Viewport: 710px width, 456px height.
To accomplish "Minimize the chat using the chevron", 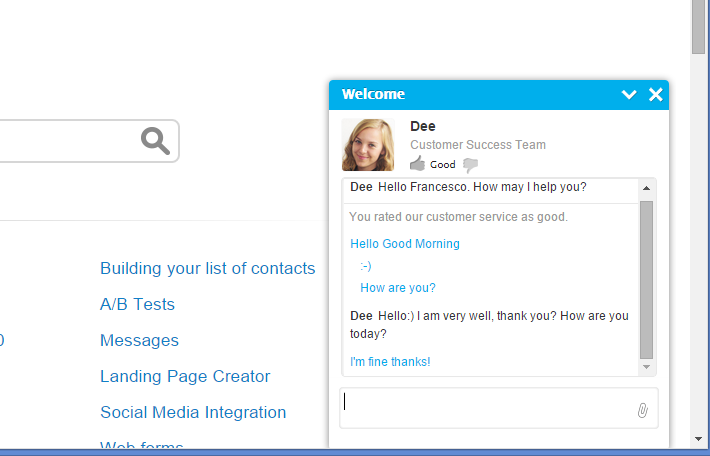I will [629, 95].
